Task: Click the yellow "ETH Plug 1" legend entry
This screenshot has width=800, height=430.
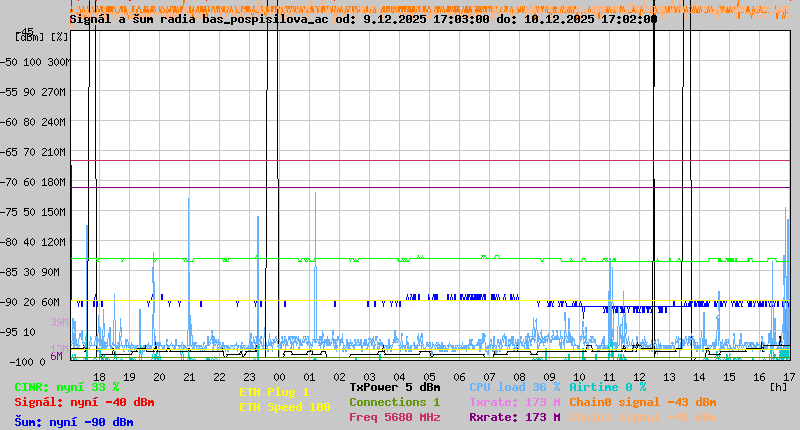Action: (x=274, y=392)
